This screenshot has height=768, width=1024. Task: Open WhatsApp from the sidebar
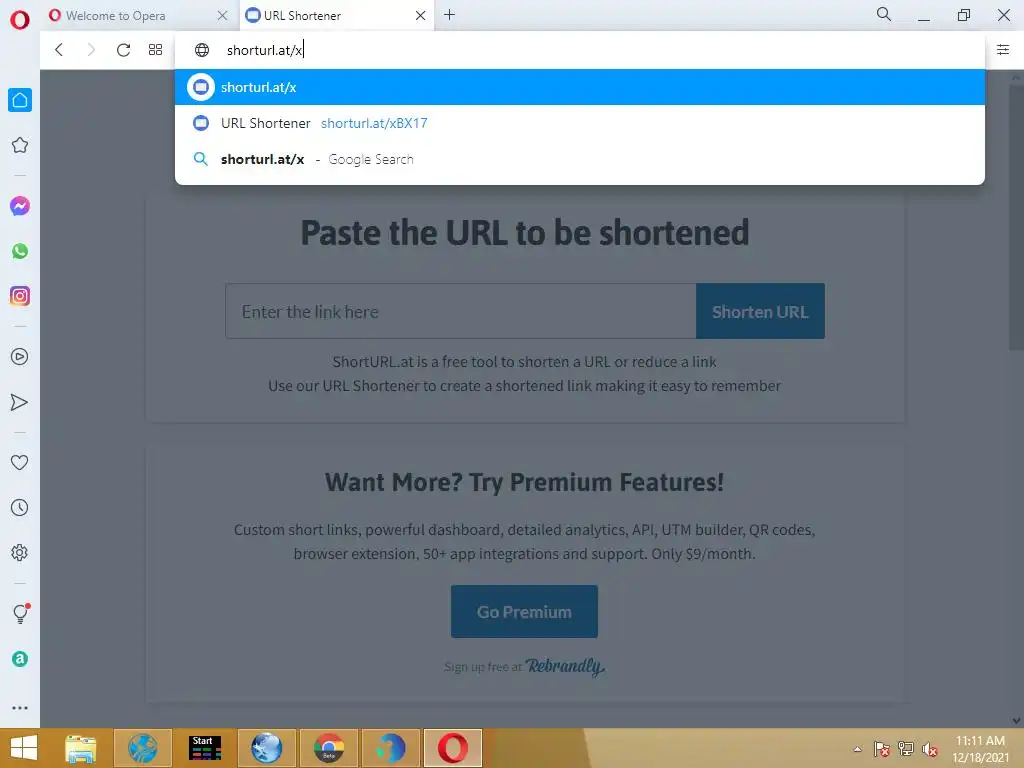(x=20, y=251)
